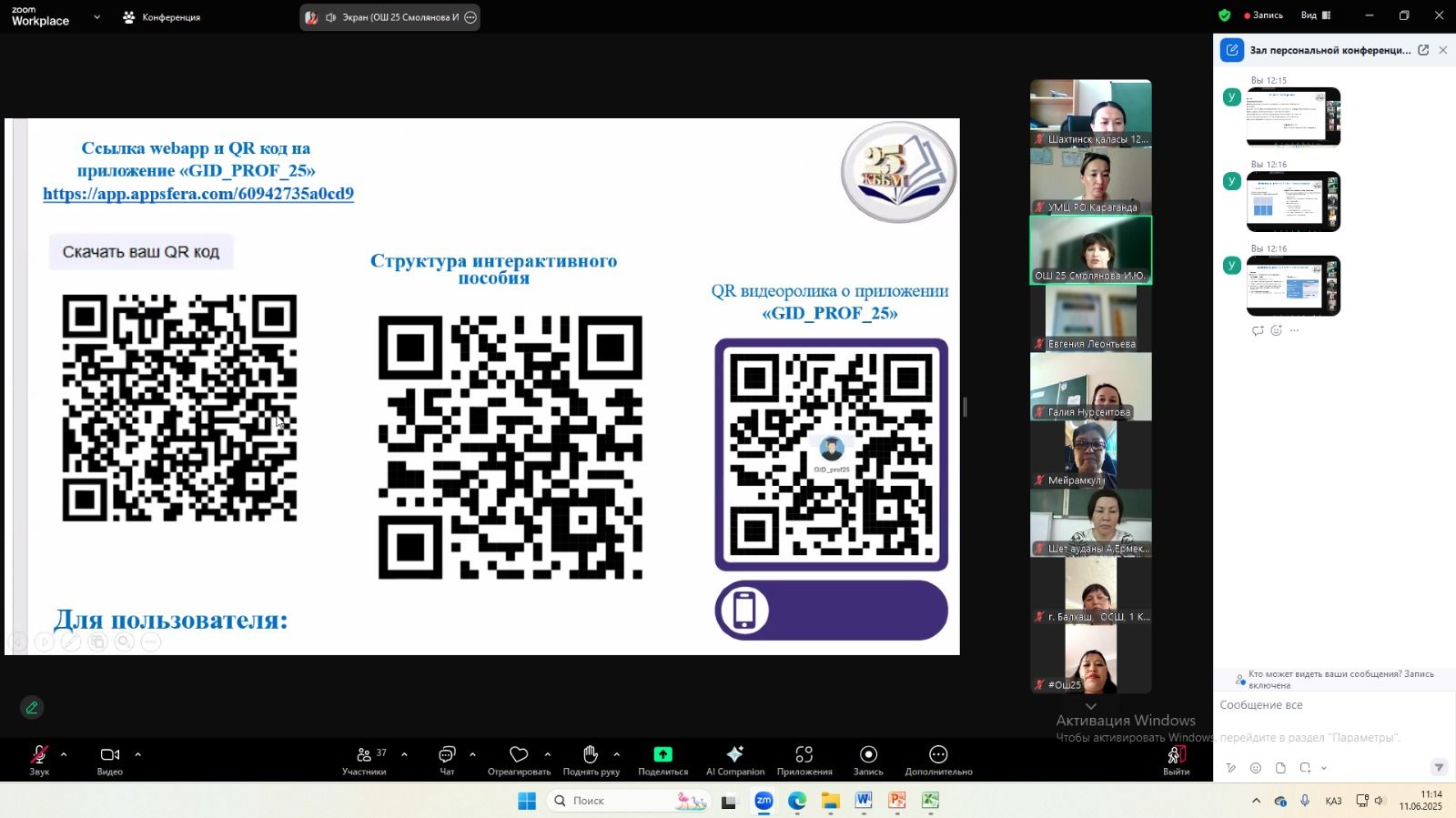Image resolution: width=1456 pixels, height=818 pixels.
Task: Type in the Сообщение все message field
Action: click(x=1329, y=705)
